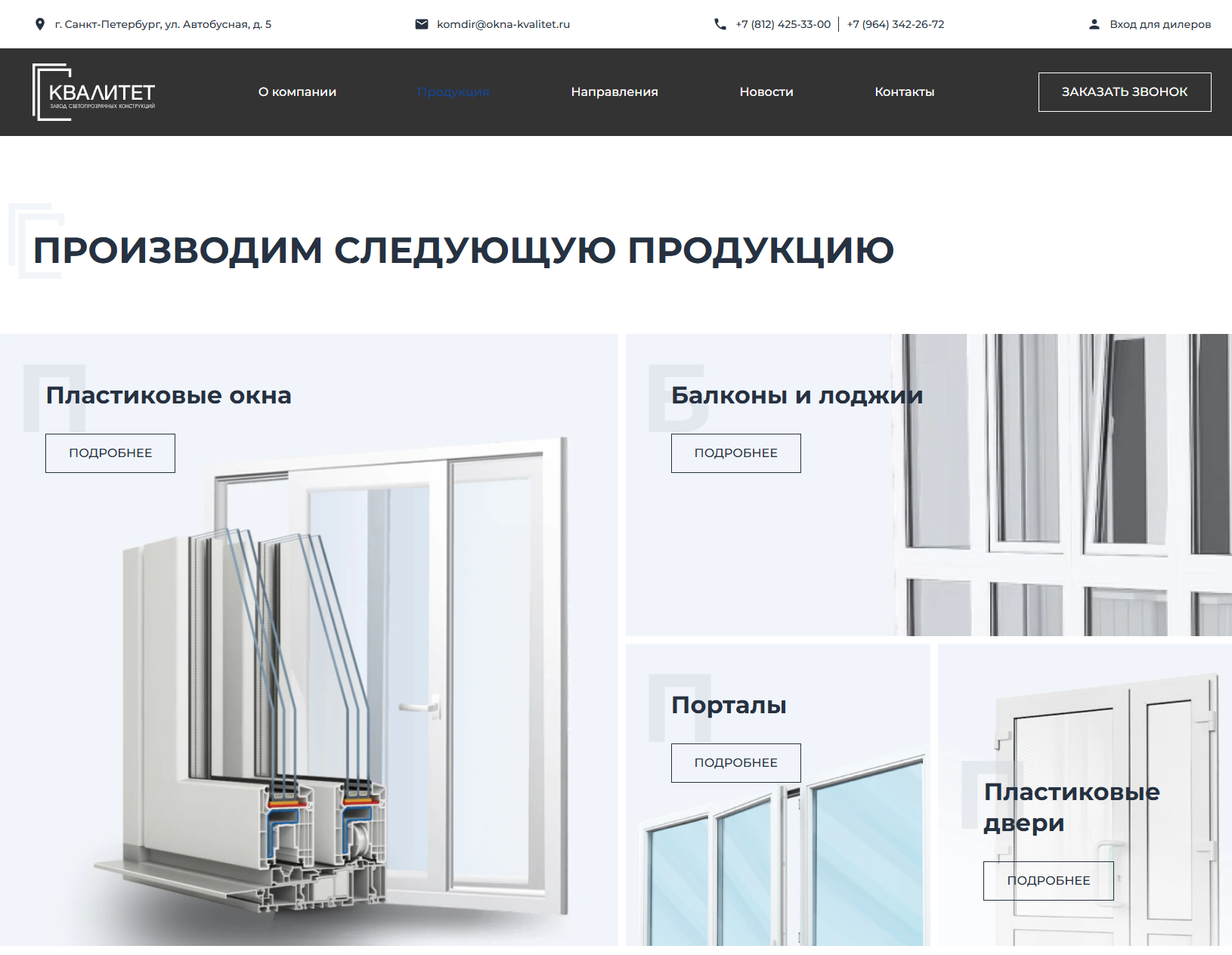Click heading ПРОИЗВОДИМ СЛЕДУЮЩУЮ ПРОДУКЦИЮ
The image size is (1232, 955).
(x=463, y=250)
